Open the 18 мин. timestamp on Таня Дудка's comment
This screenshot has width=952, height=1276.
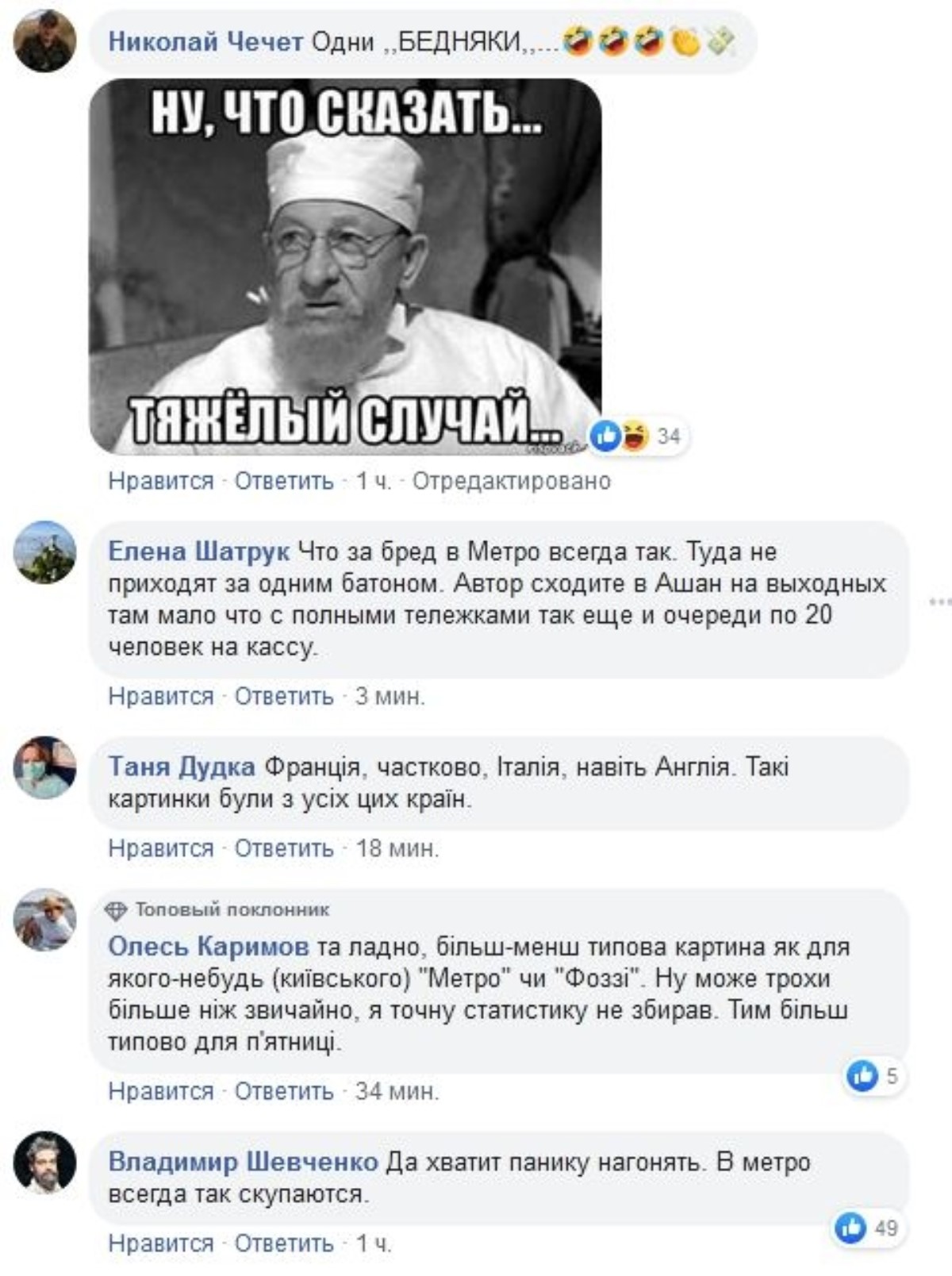[397, 848]
